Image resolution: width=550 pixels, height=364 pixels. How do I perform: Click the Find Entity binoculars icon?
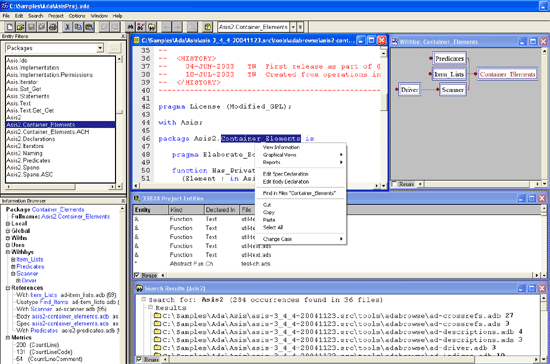pos(141,27)
